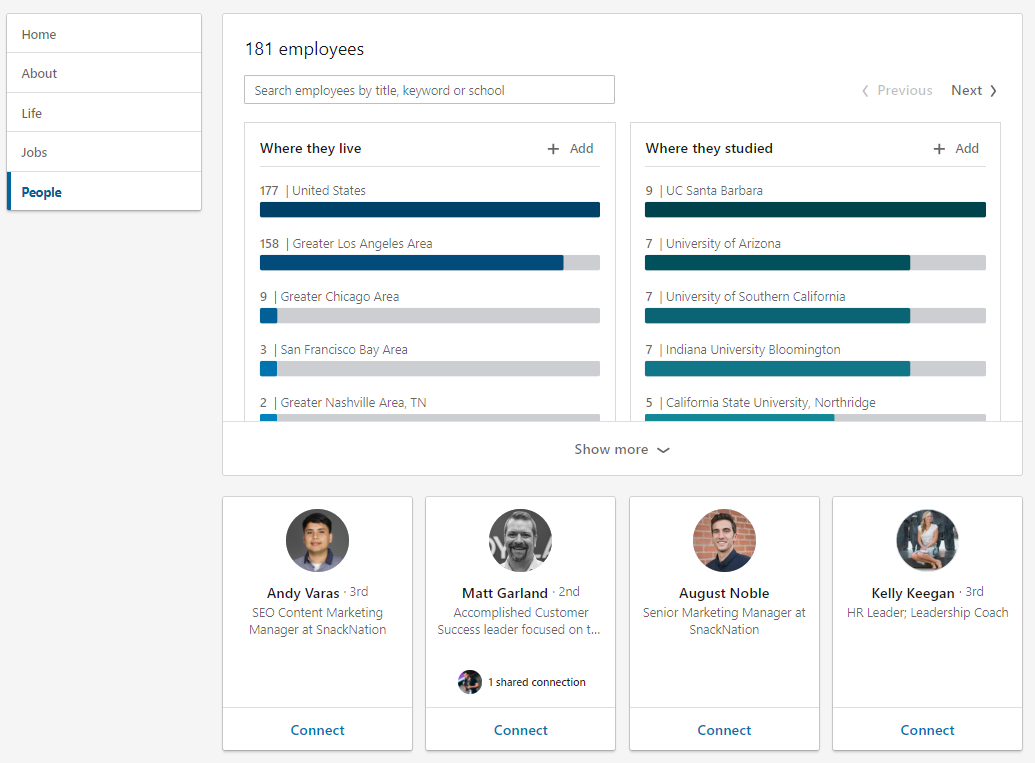Click the Next chevron arrow icon

point(993,91)
